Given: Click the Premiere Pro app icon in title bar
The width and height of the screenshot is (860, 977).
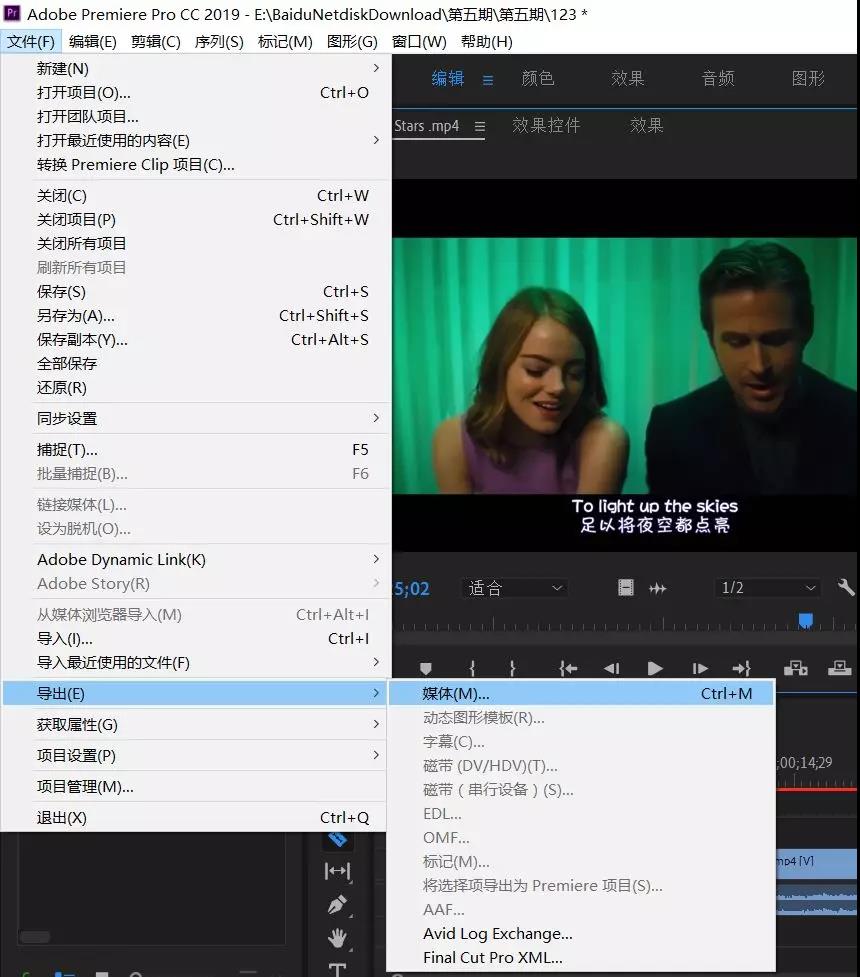Looking at the screenshot, I should tap(12, 13).
